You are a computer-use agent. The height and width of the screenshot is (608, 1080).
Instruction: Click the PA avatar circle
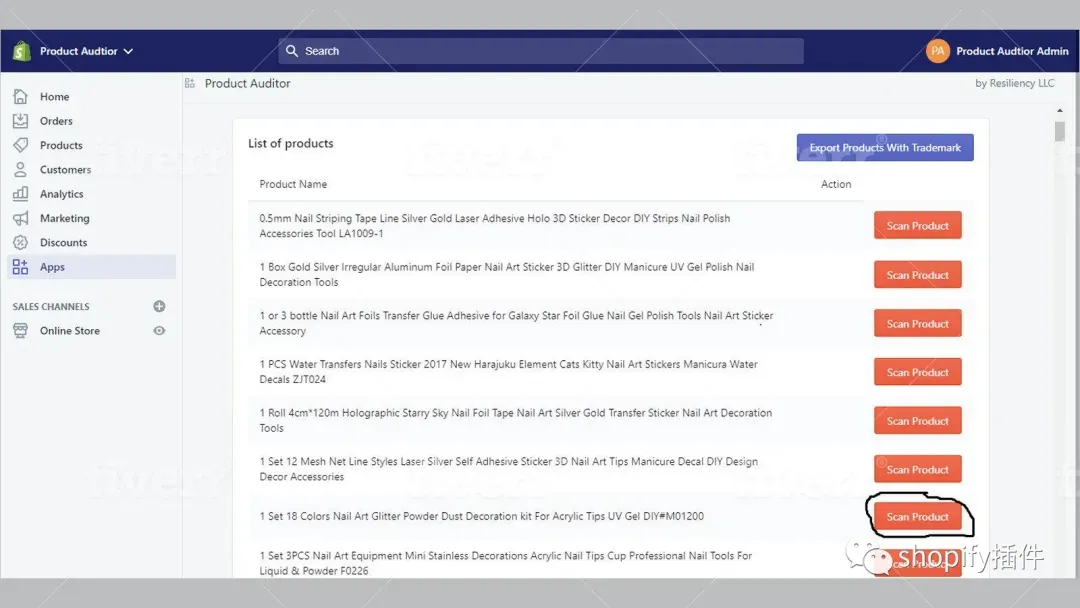click(x=937, y=51)
